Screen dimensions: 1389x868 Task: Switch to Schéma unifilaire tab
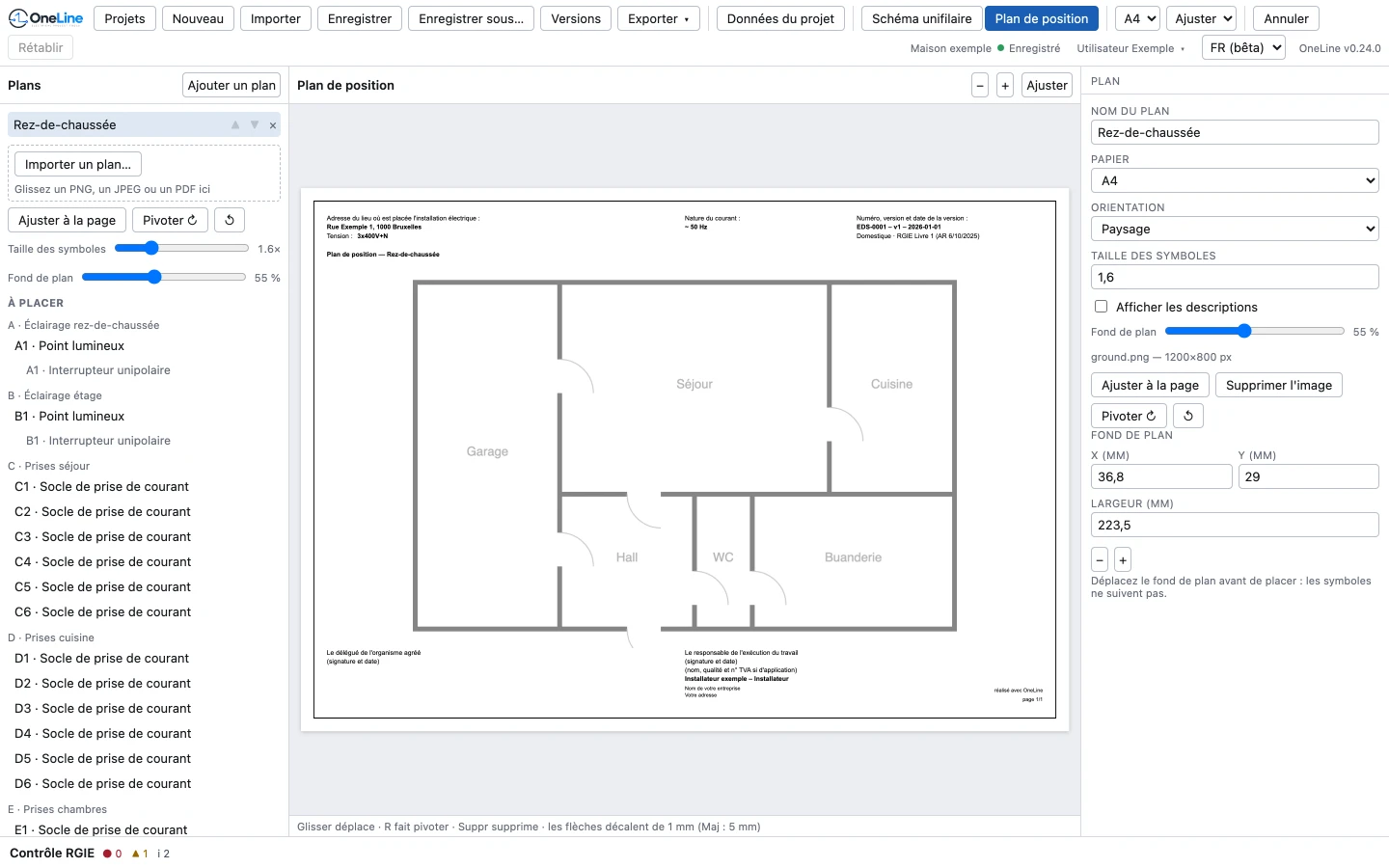(x=922, y=18)
